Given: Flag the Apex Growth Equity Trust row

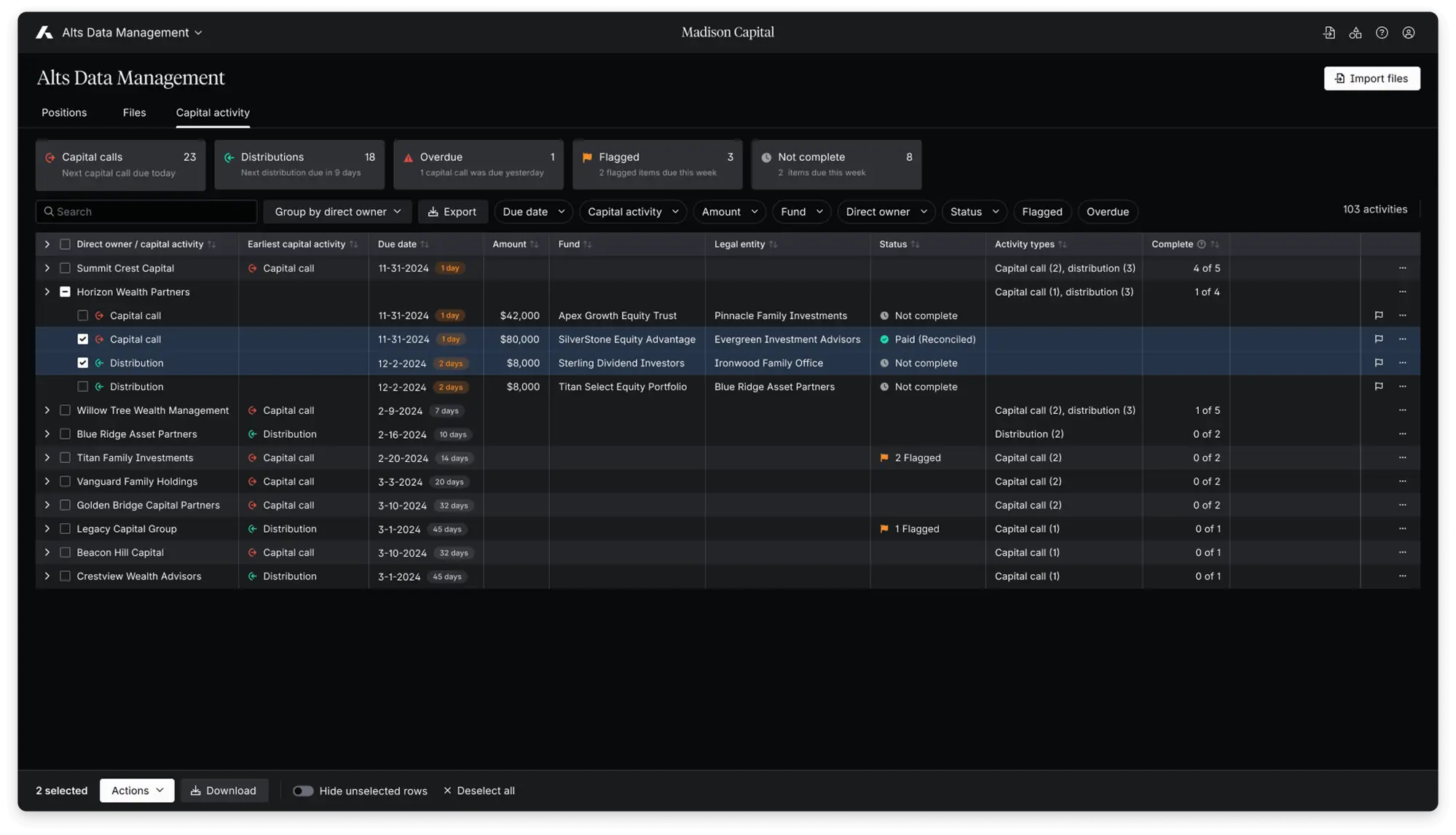Looking at the screenshot, I should tap(1379, 315).
